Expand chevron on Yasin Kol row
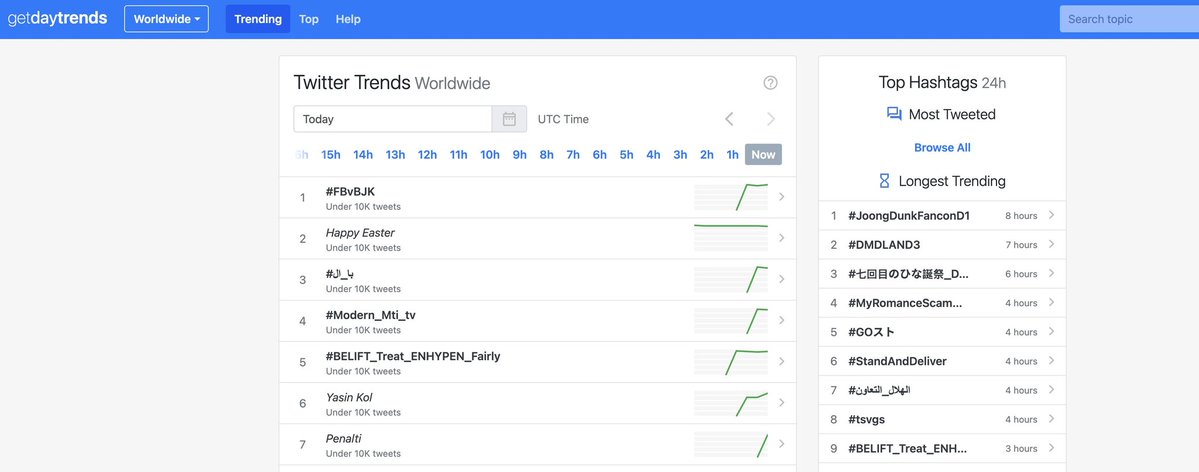Image resolution: width=1199 pixels, height=472 pixels. click(x=781, y=403)
